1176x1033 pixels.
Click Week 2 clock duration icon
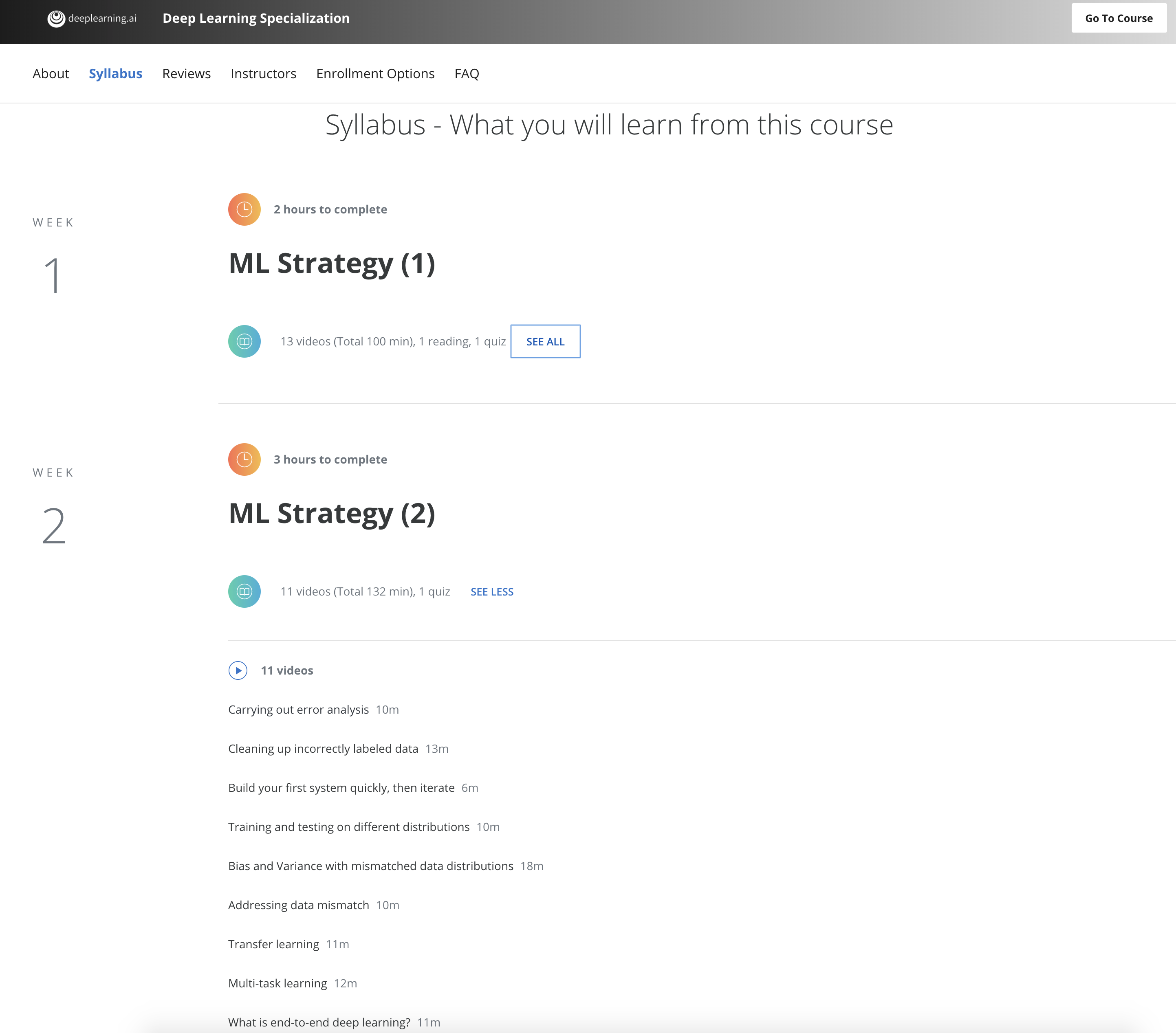(244, 459)
